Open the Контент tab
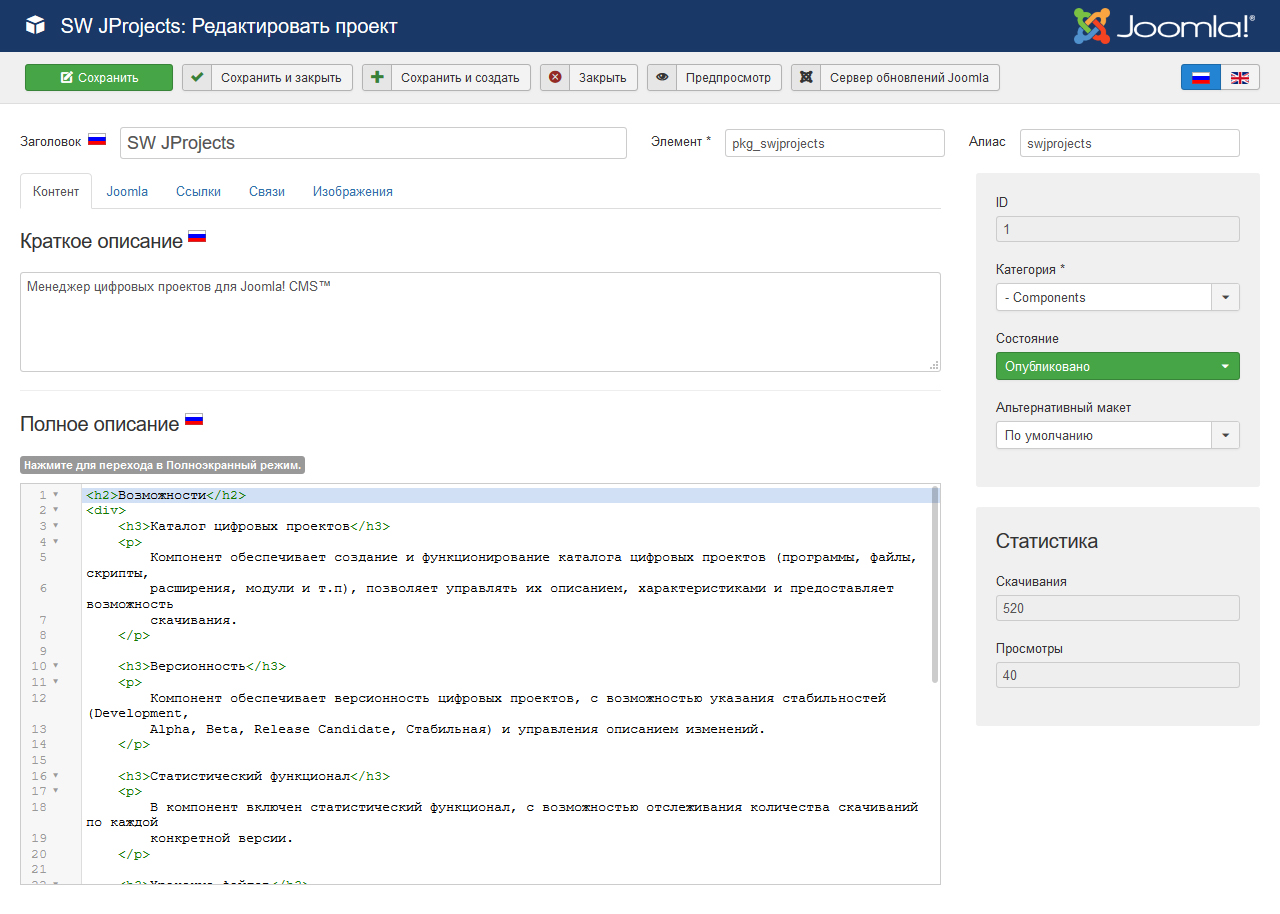1280x914 pixels. [56, 191]
